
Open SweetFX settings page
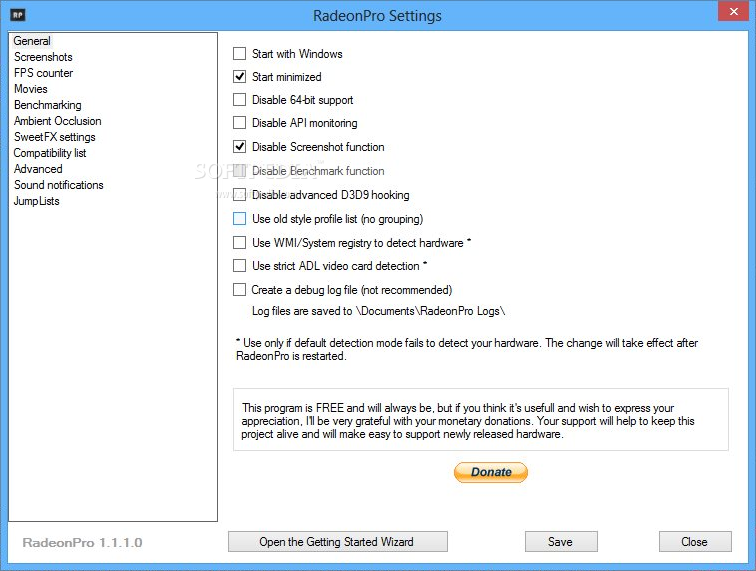[54, 137]
